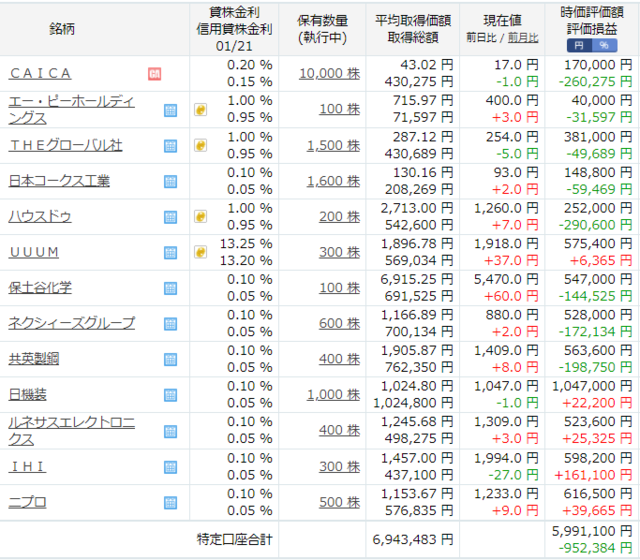640x560 pixels.
Task: Open calendar icon for ハウスドゥ
Action: (171, 217)
